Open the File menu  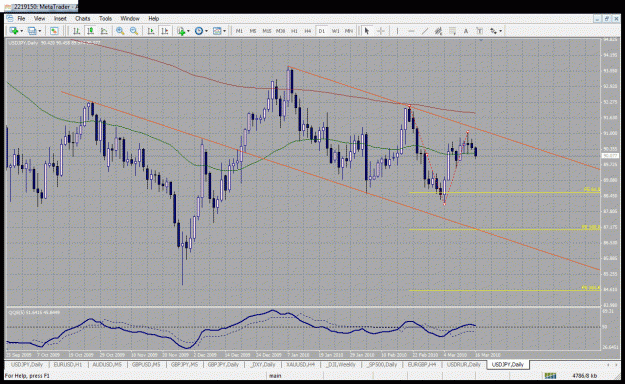21,18
